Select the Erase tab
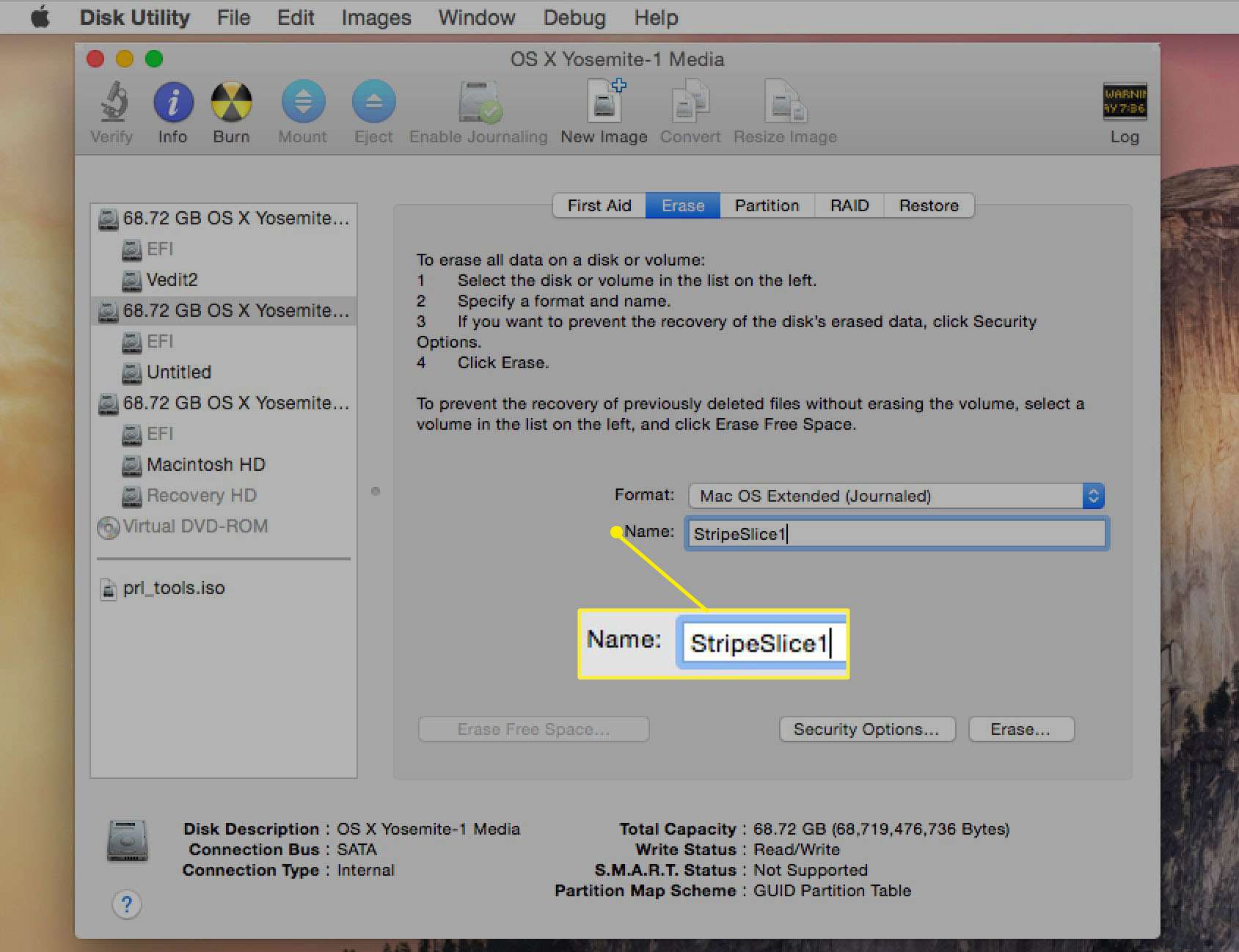 coord(683,205)
